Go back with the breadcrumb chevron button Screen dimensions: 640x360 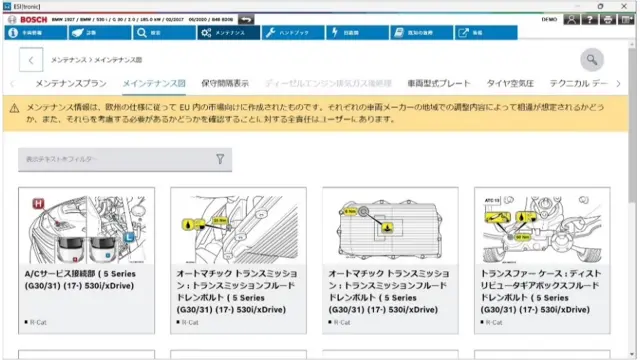31,60
